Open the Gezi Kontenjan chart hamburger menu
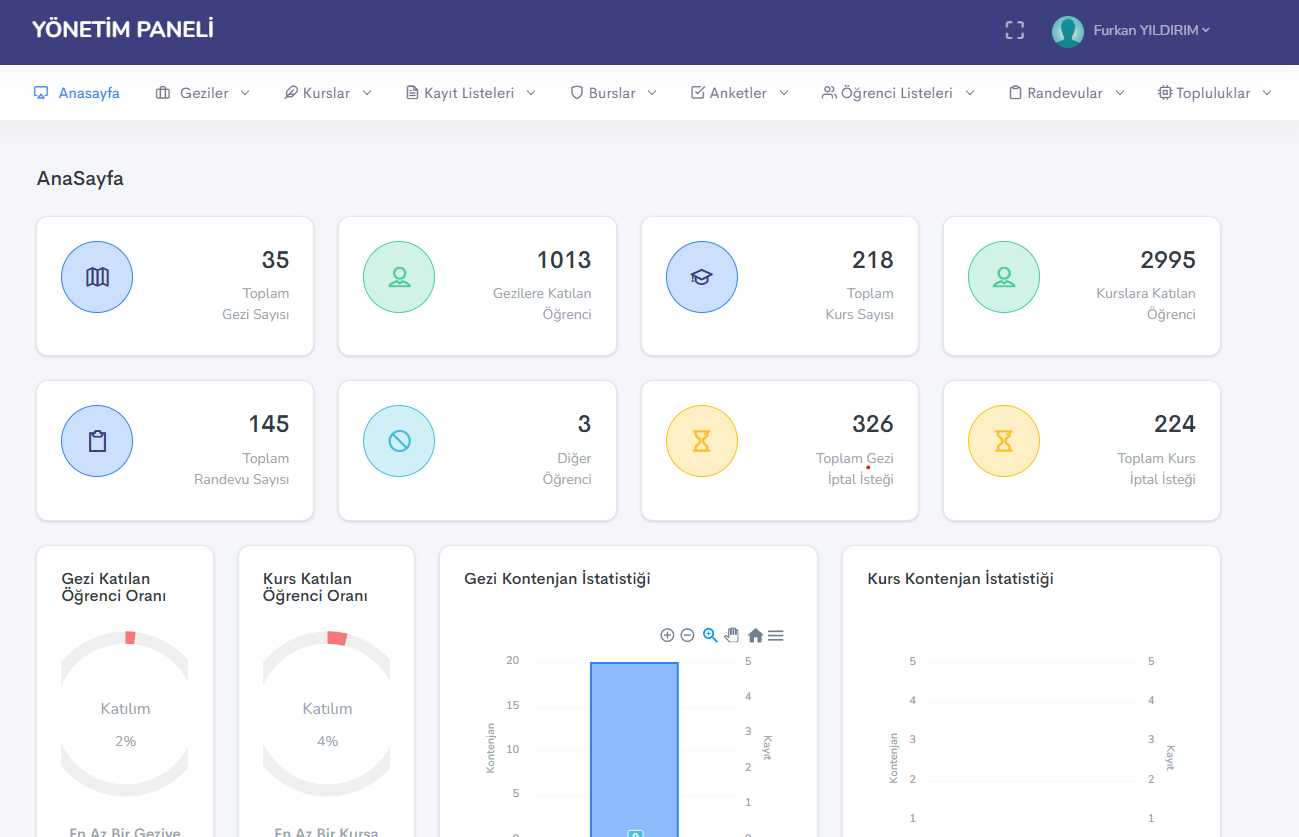 (775, 635)
